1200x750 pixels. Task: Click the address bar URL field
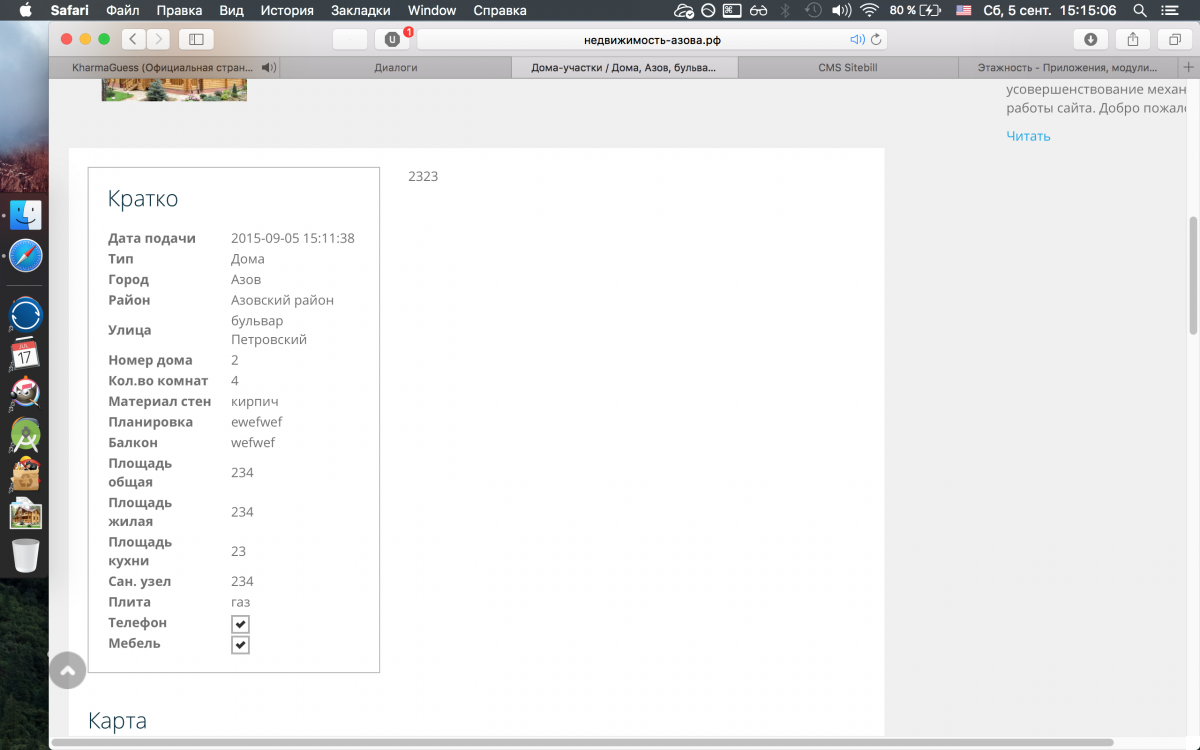(652, 40)
